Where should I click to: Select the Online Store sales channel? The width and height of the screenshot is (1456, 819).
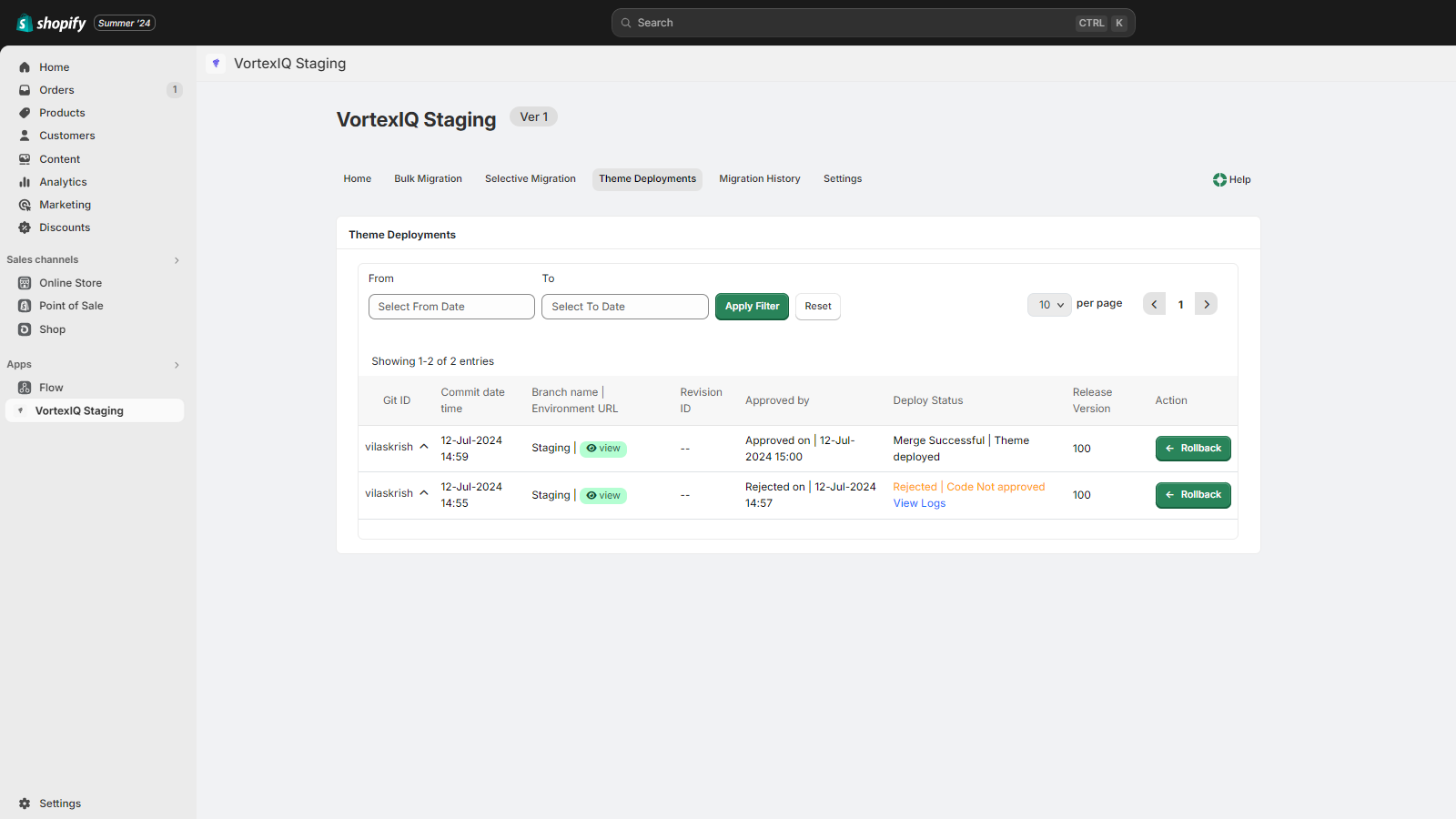(x=70, y=282)
